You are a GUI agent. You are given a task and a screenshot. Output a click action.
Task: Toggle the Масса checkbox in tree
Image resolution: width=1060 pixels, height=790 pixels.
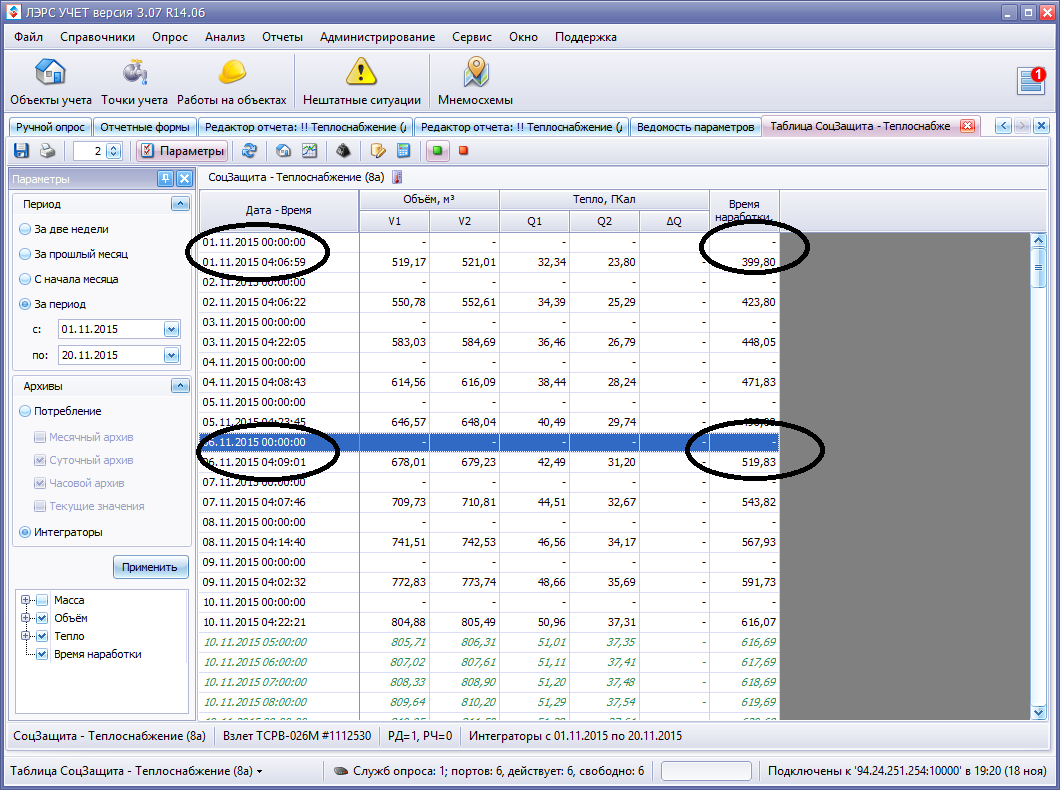coord(43,600)
